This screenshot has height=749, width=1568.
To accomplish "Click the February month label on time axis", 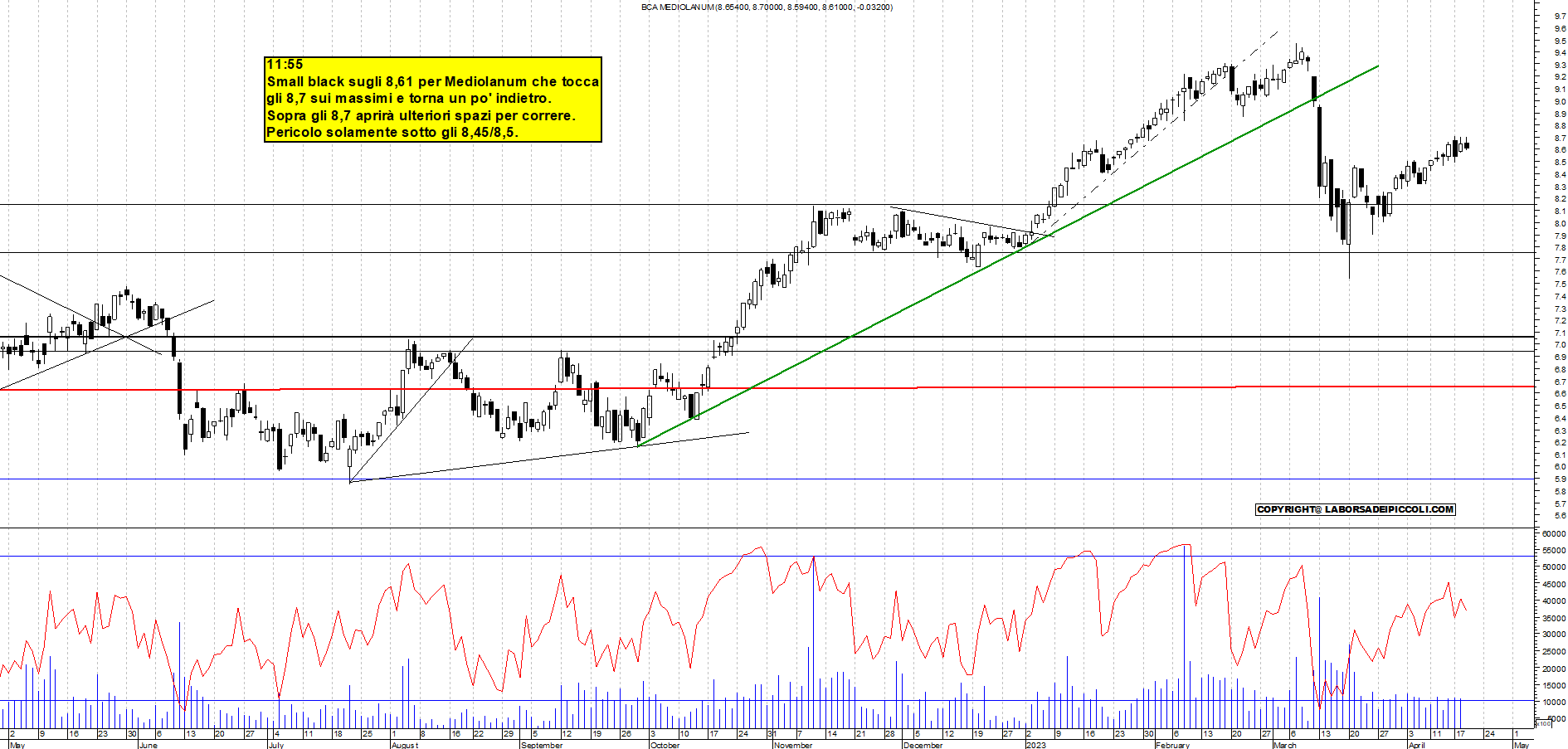I will click(1173, 745).
